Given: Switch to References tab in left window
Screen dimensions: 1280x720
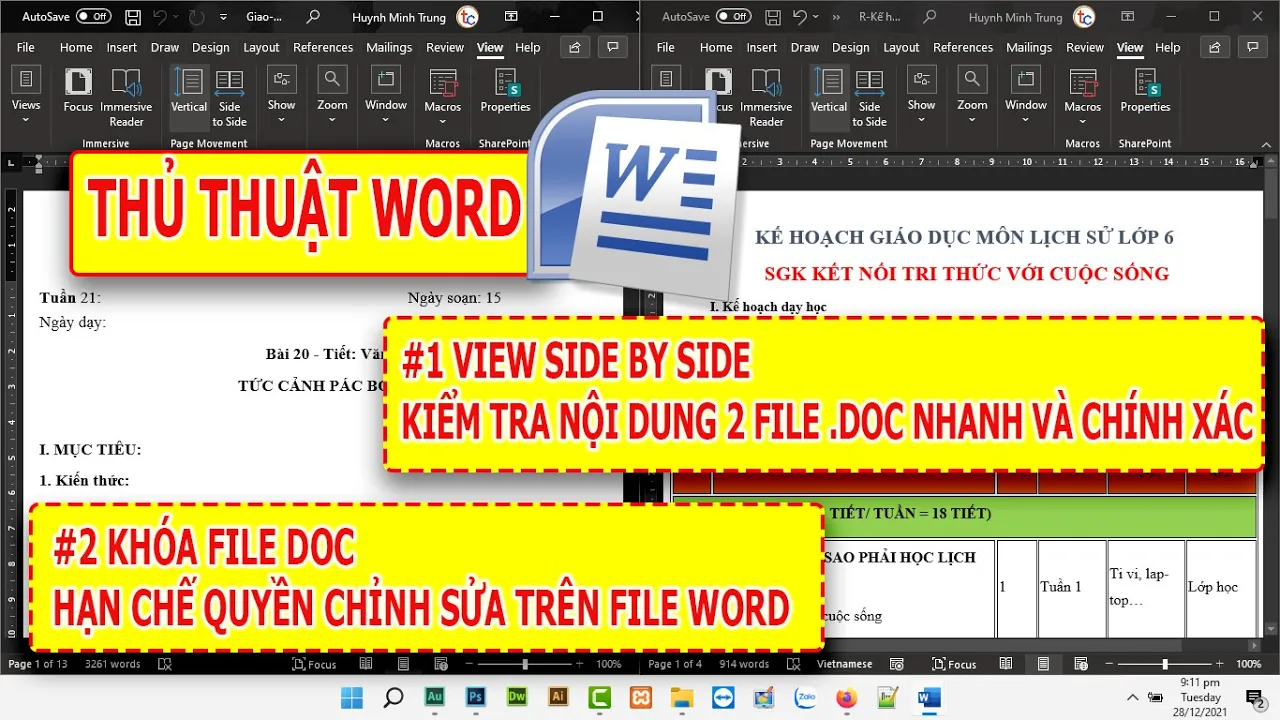Looking at the screenshot, I should click(323, 47).
